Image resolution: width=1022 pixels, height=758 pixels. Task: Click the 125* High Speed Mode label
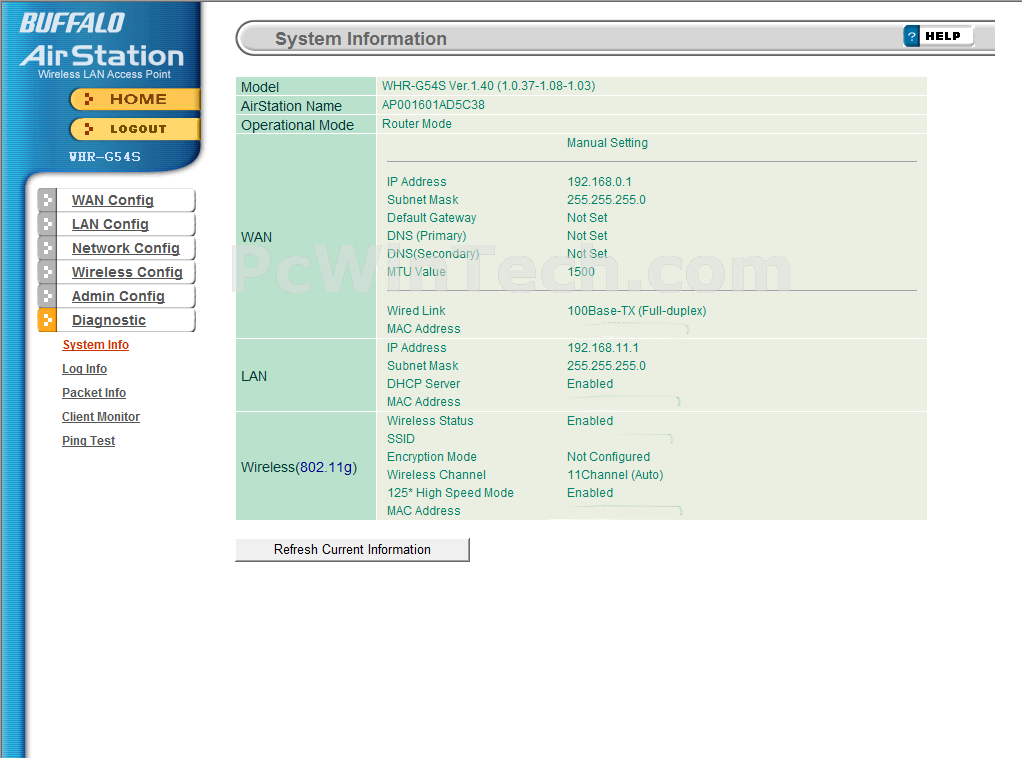[450, 493]
